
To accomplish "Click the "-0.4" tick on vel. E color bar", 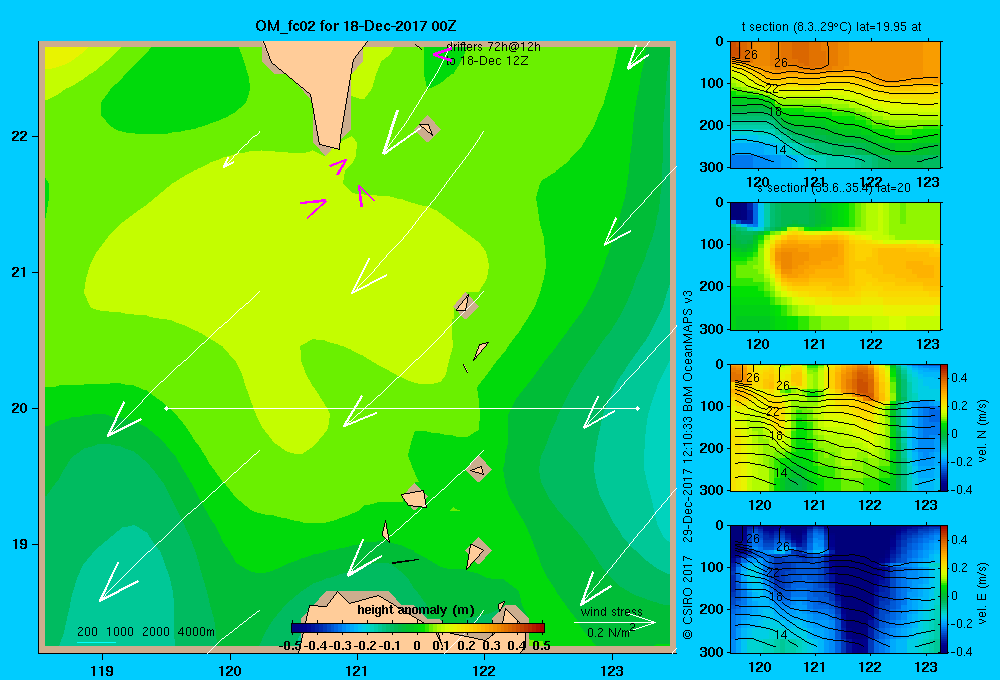I will [960, 651].
